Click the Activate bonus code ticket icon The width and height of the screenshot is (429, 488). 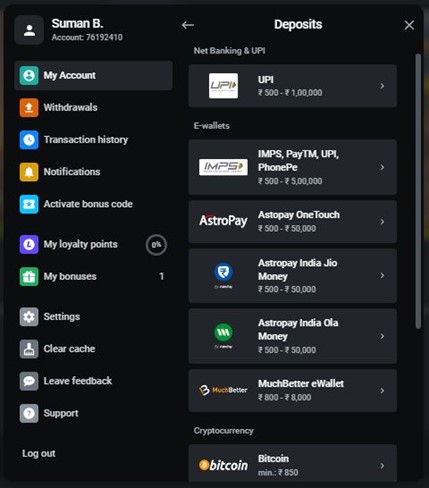(29, 204)
